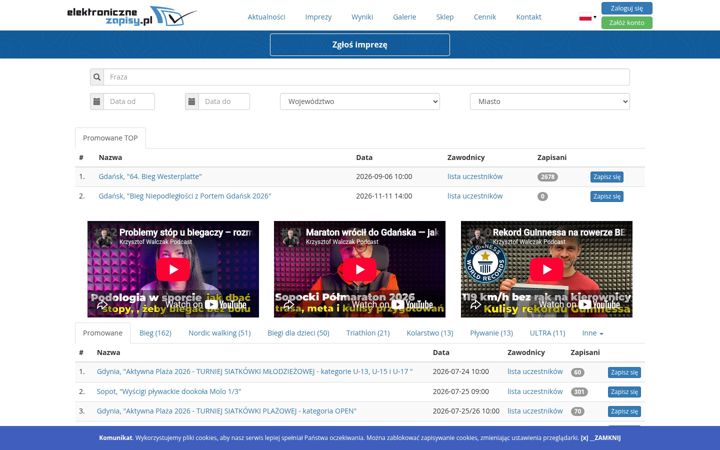
Task: Select the Promowane TOP tab
Action: tap(110, 138)
